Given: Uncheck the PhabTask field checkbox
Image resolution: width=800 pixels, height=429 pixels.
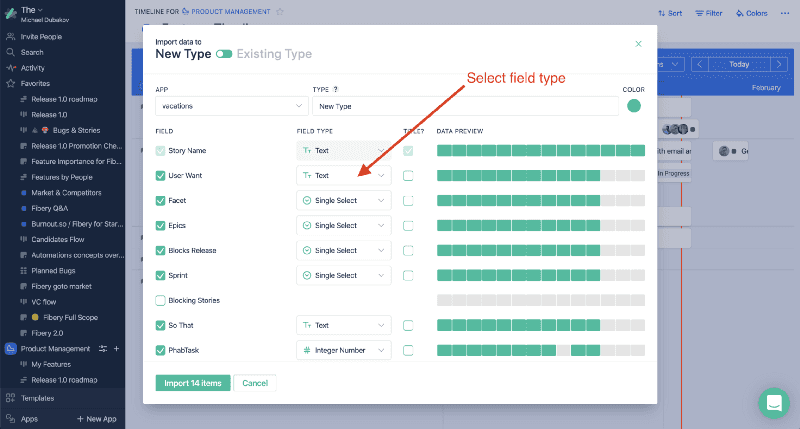Looking at the screenshot, I should 160,350.
